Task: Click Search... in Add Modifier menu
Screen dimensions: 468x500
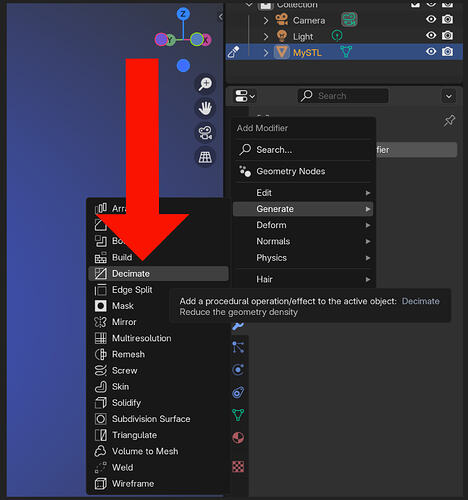Action: coord(303,150)
